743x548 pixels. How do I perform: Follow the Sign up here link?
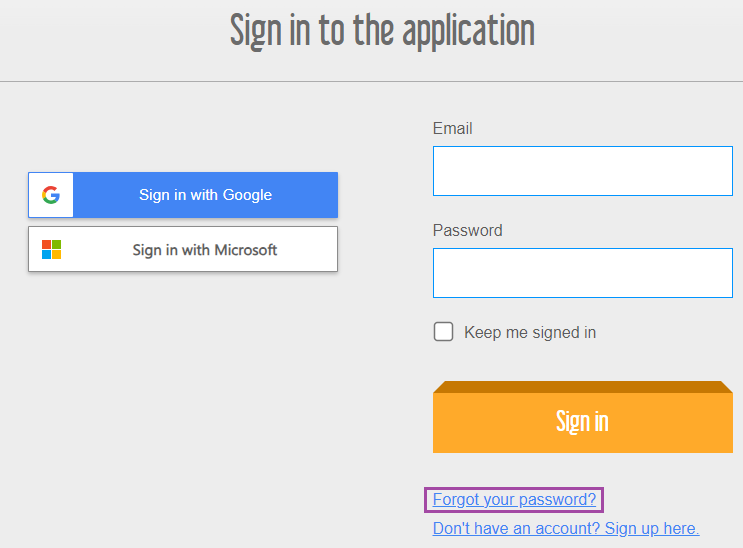coord(651,528)
